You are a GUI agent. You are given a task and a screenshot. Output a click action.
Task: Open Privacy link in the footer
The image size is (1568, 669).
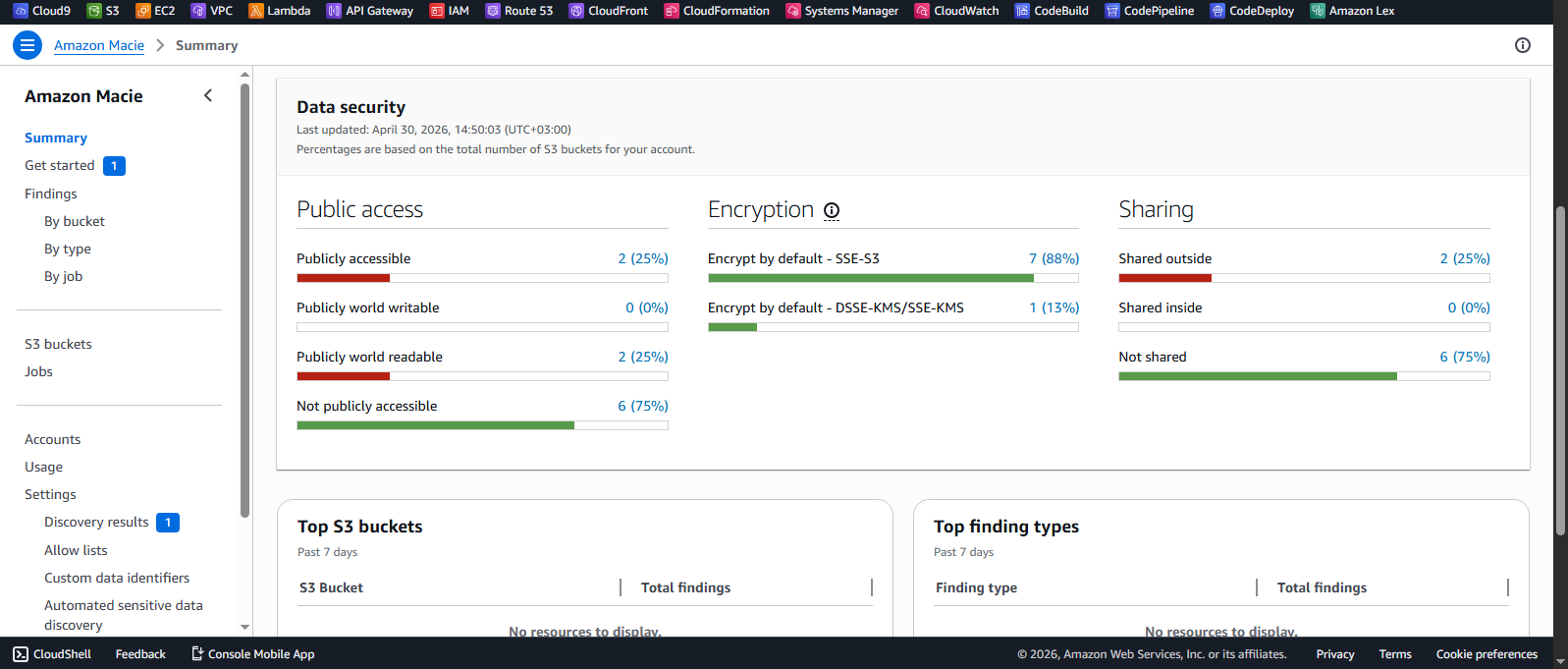(1335, 654)
